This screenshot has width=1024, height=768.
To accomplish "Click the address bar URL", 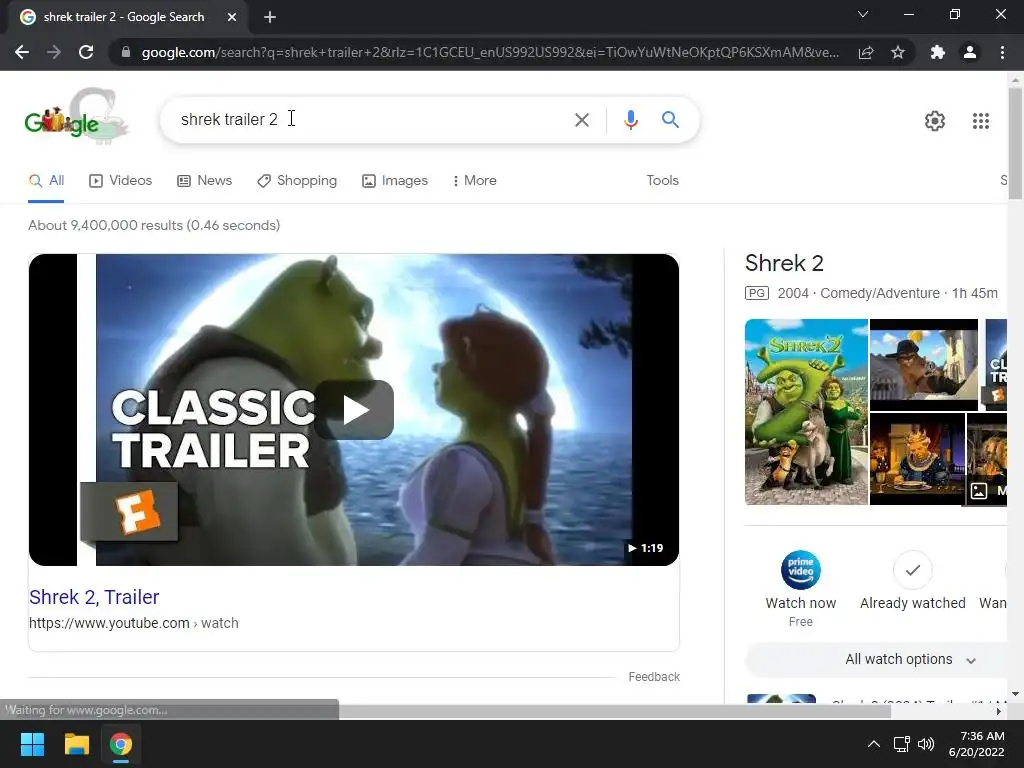I will (490, 52).
